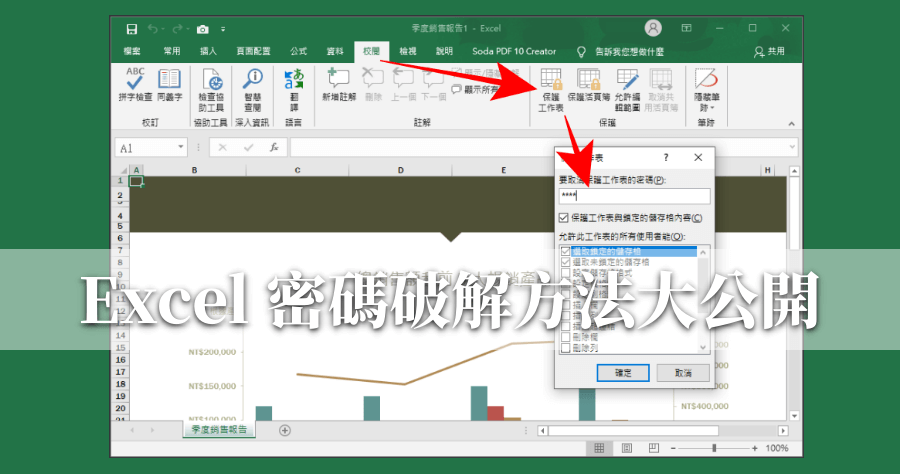
Task: Switch to Page Layout view in status bar
Action: [x=627, y=448]
